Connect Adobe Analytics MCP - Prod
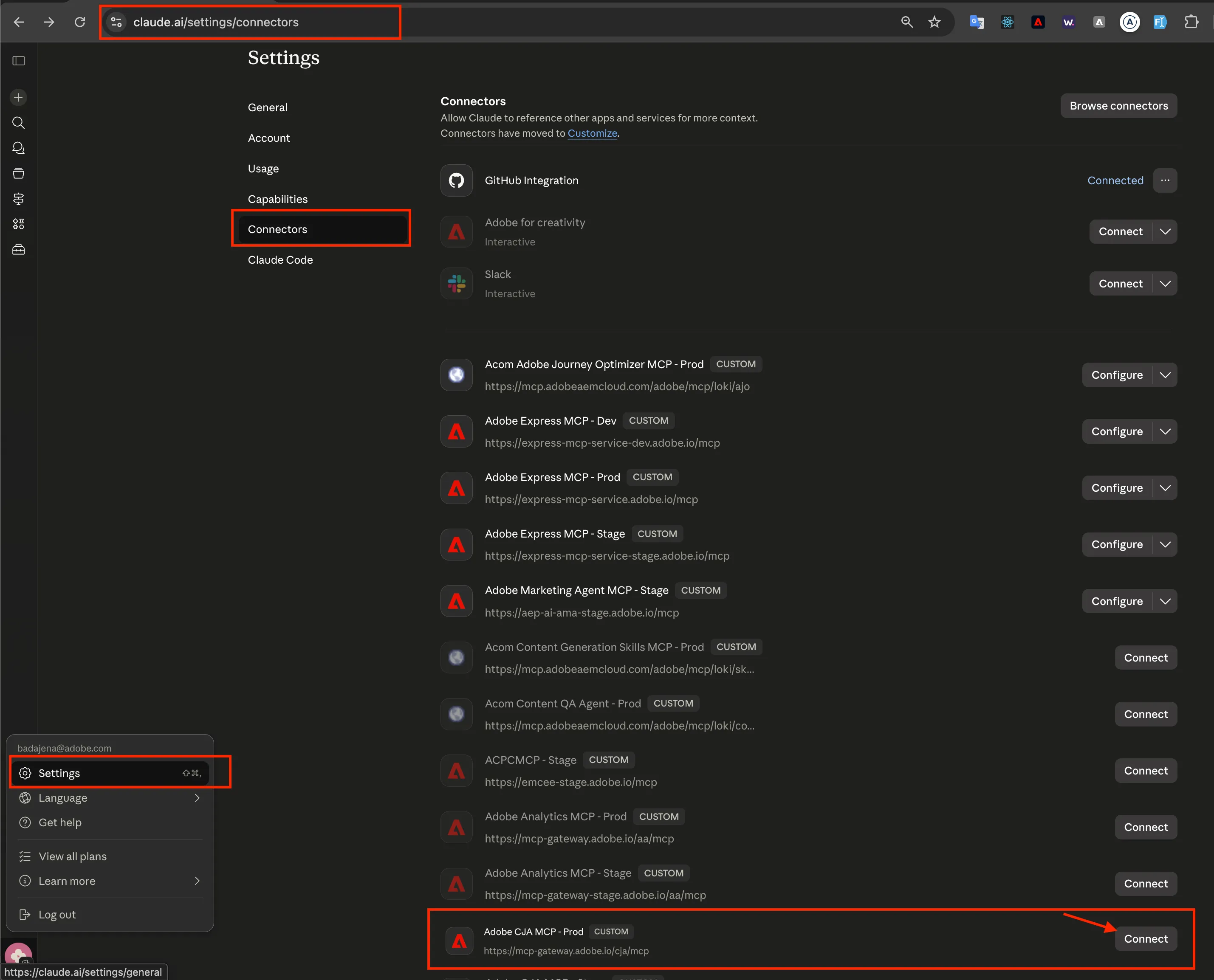Viewport: 1214px width, 980px height. [x=1146, y=828]
